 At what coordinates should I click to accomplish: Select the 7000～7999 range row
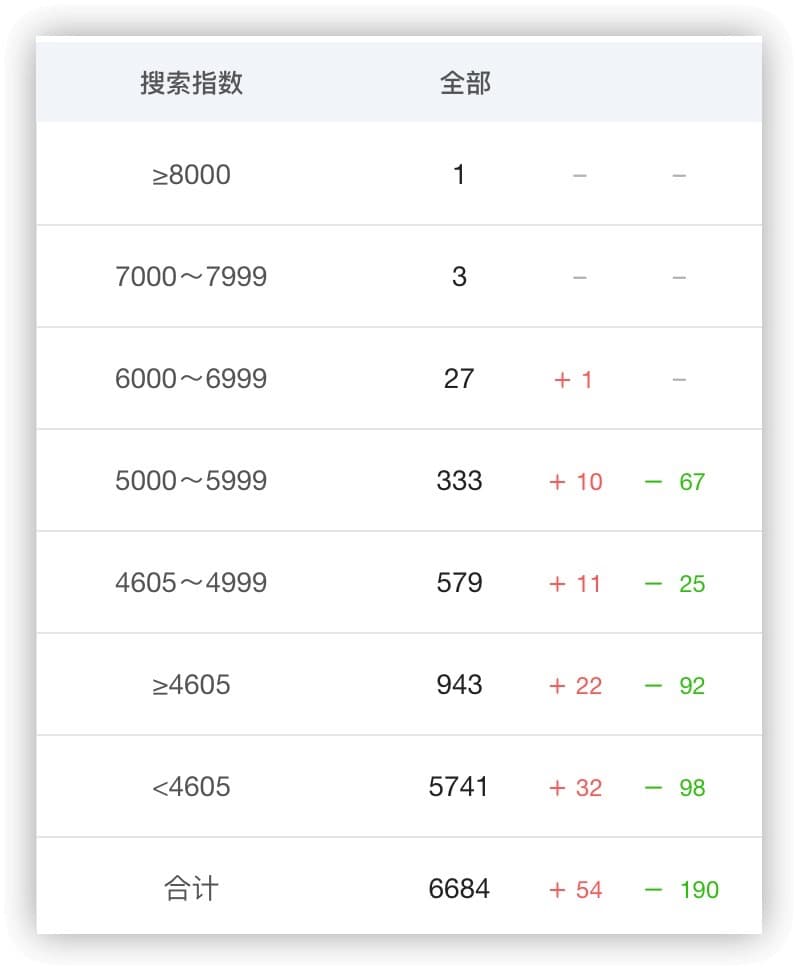coord(399,277)
